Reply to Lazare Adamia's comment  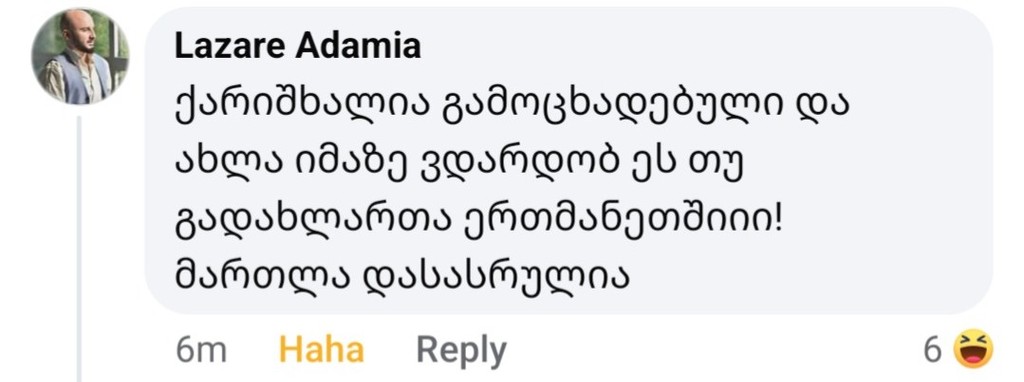pyautogui.click(x=461, y=351)
